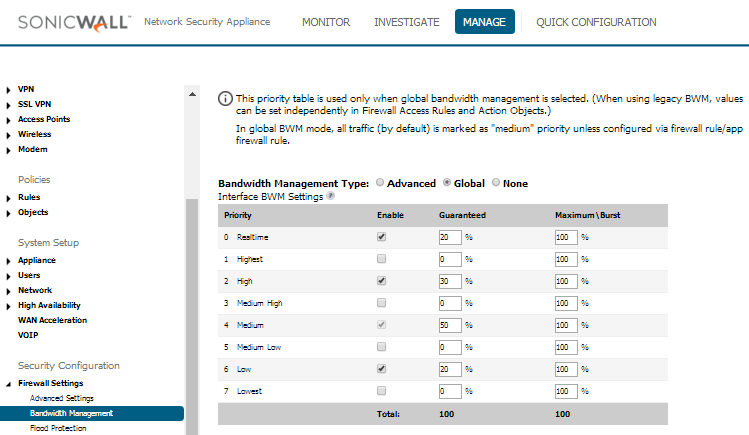The image size is (749, 435).
Task: Click the sidebar scroll up arrow
Action: 191,93
